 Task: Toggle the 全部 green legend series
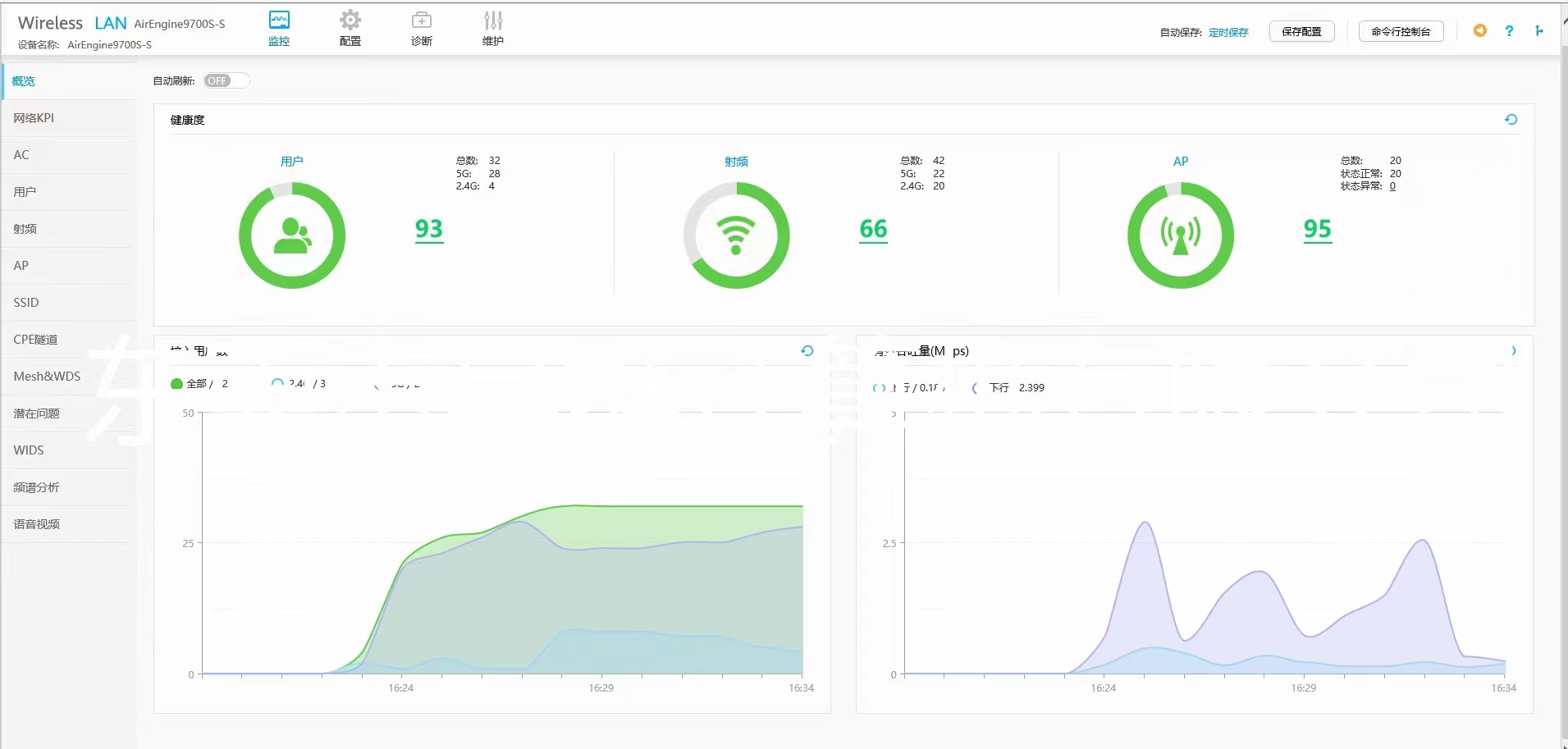(x=177, y=384)
